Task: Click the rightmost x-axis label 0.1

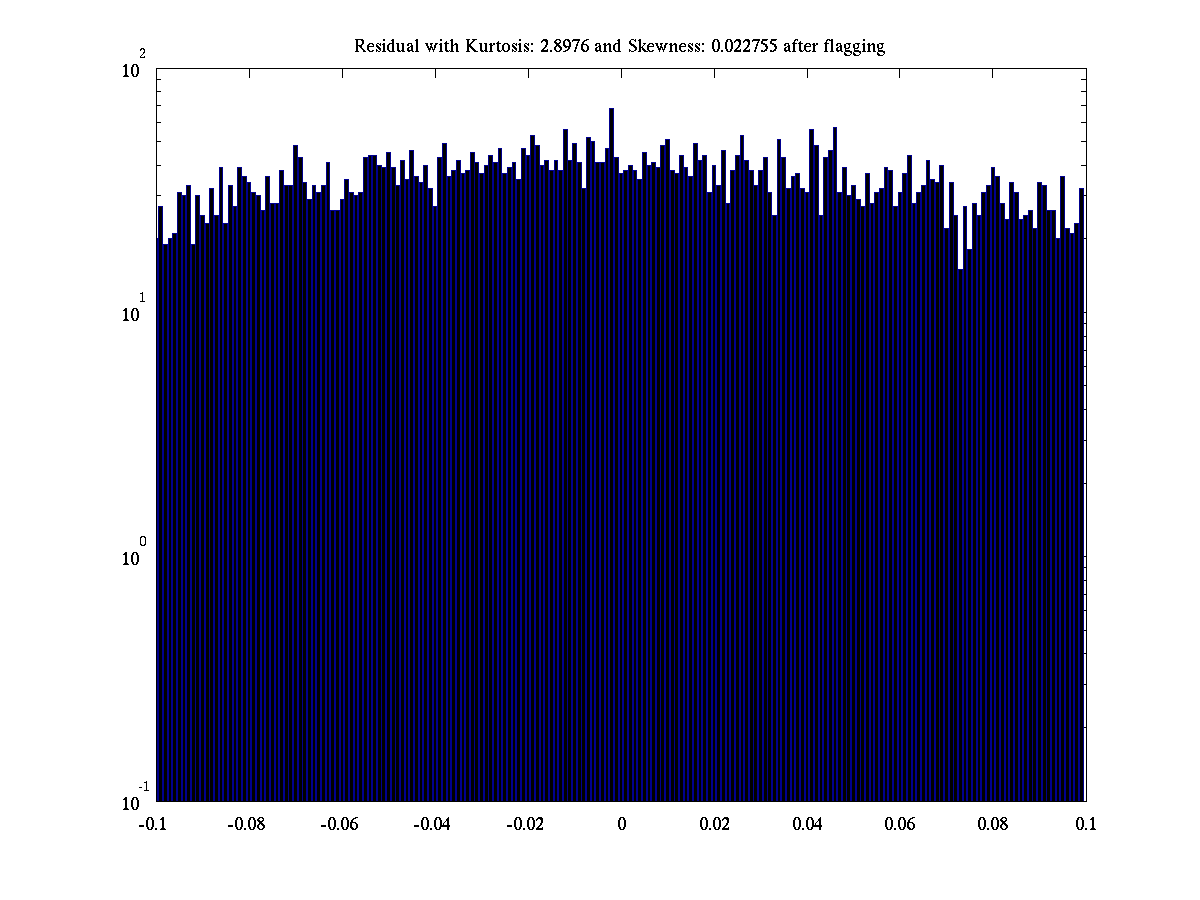Action: click(1086, 824)
